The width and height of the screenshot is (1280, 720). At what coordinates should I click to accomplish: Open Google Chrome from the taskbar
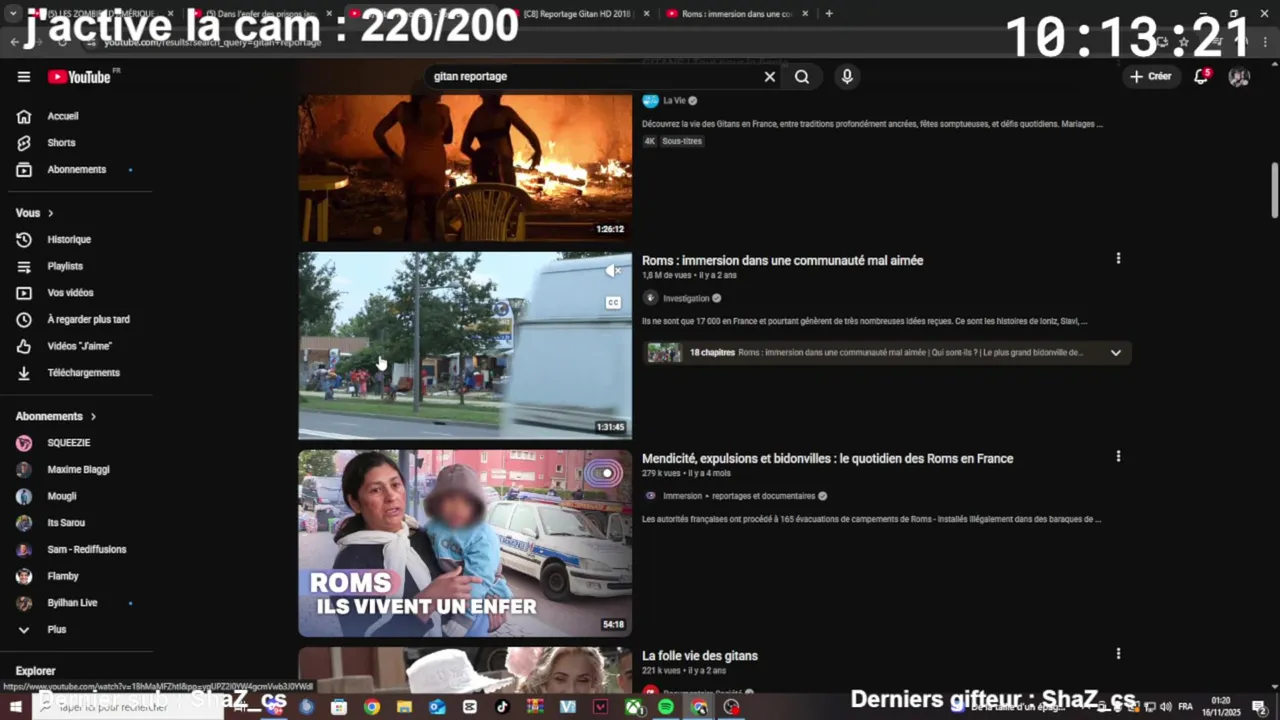click(x=372, y=707)
